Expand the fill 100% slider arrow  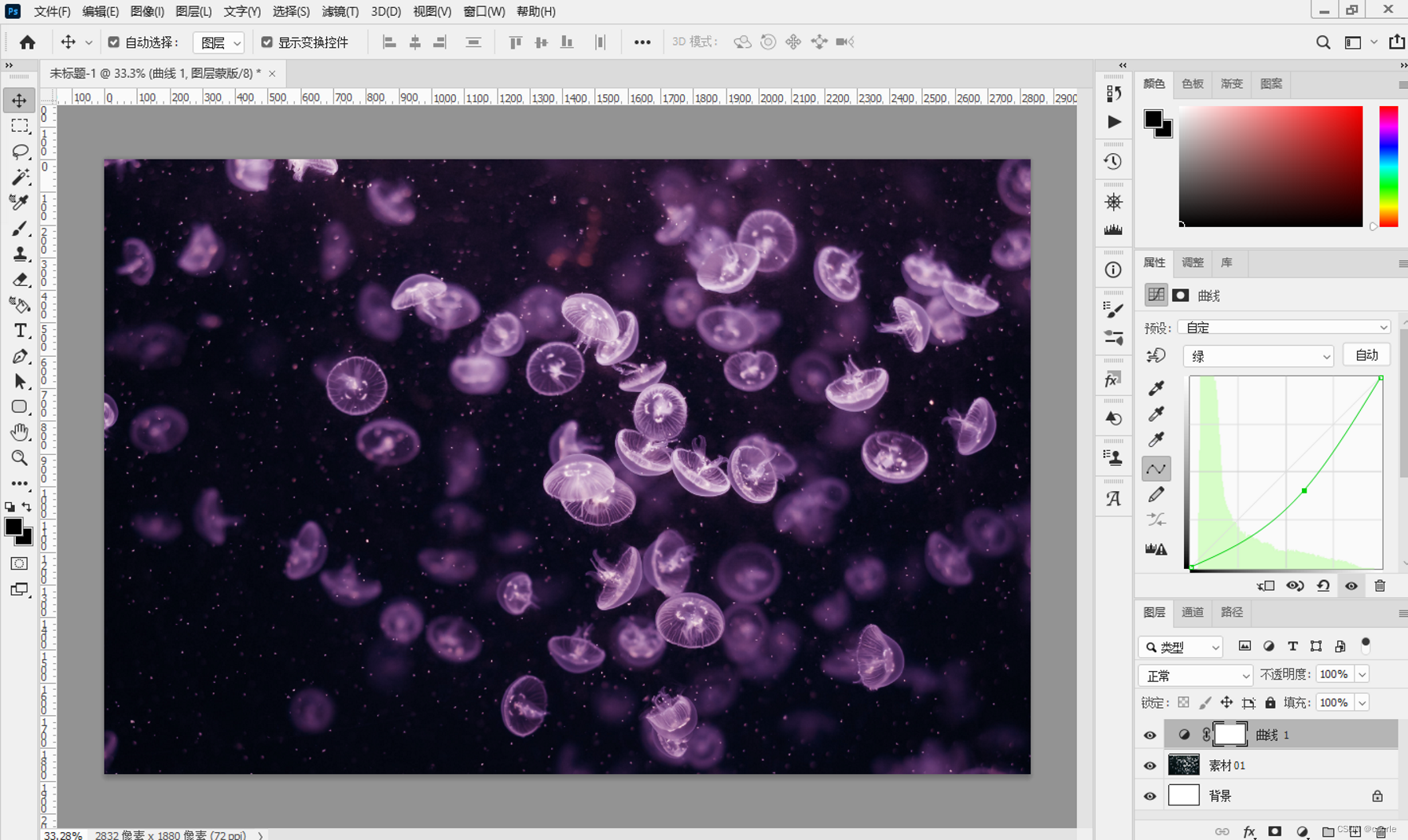tap(1362, 703)
